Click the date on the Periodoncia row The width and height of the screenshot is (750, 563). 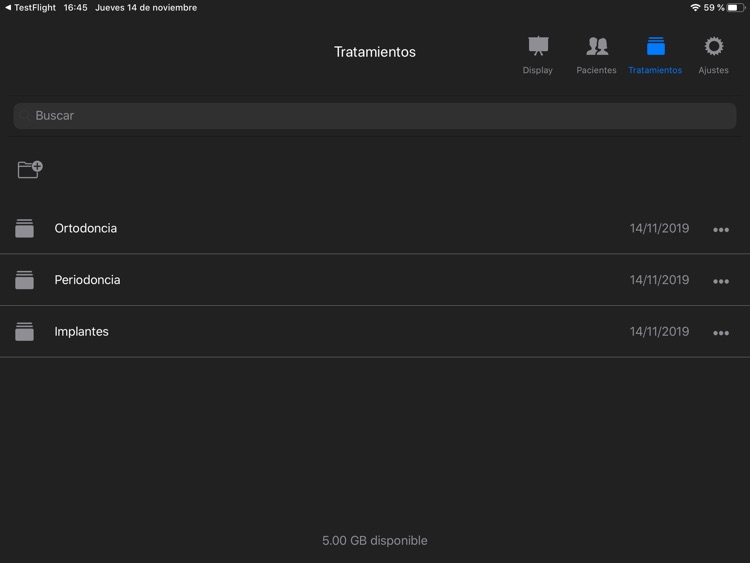(x=659, y=280)
